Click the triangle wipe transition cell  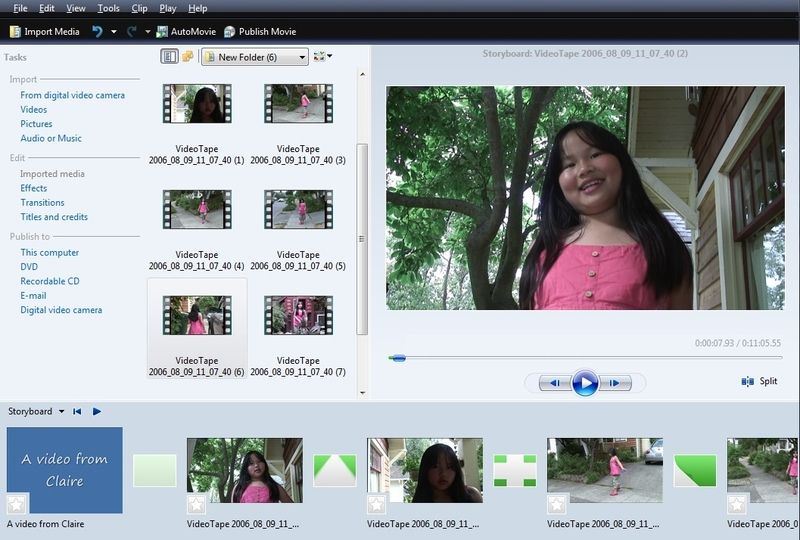click(x=335, y=471)
